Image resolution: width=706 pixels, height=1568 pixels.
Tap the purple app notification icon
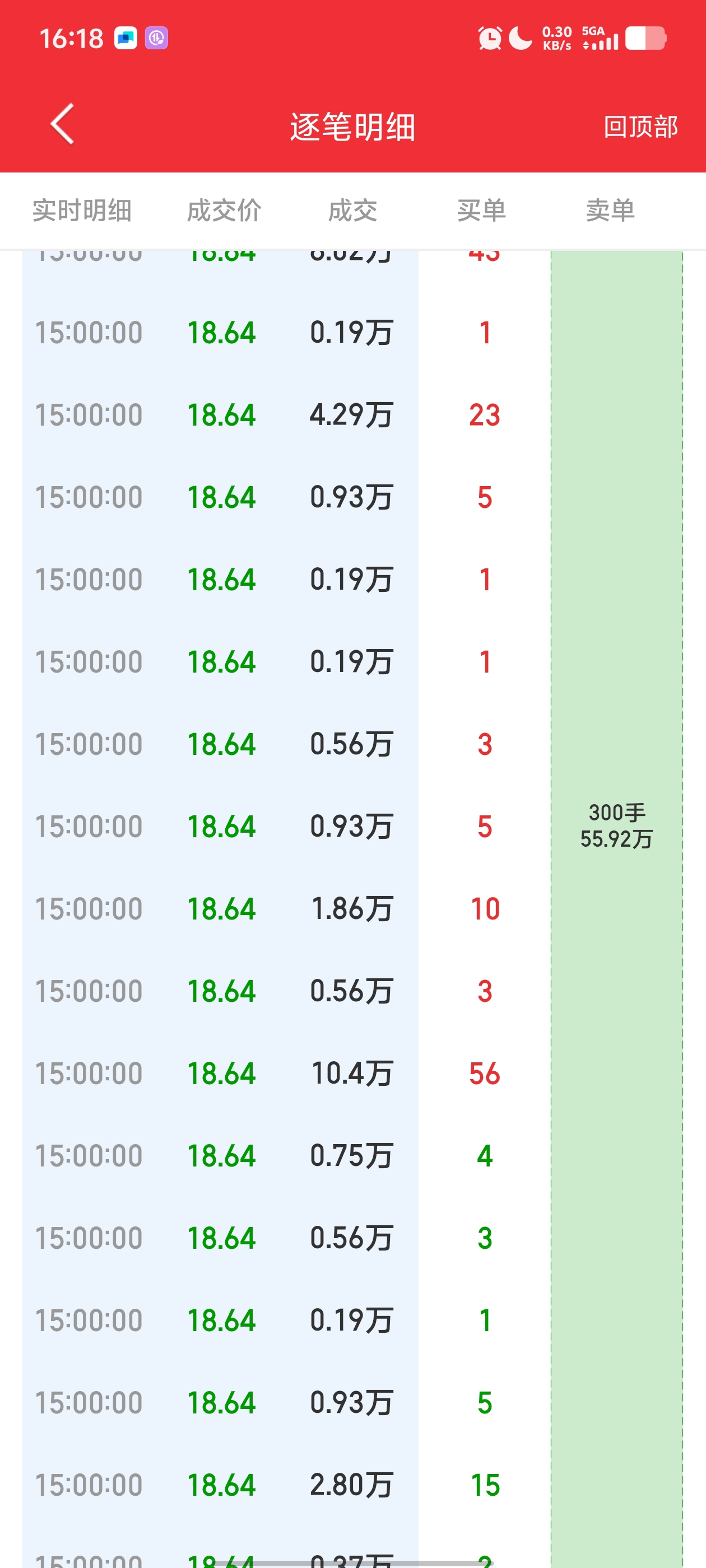(x=156, y=38)
